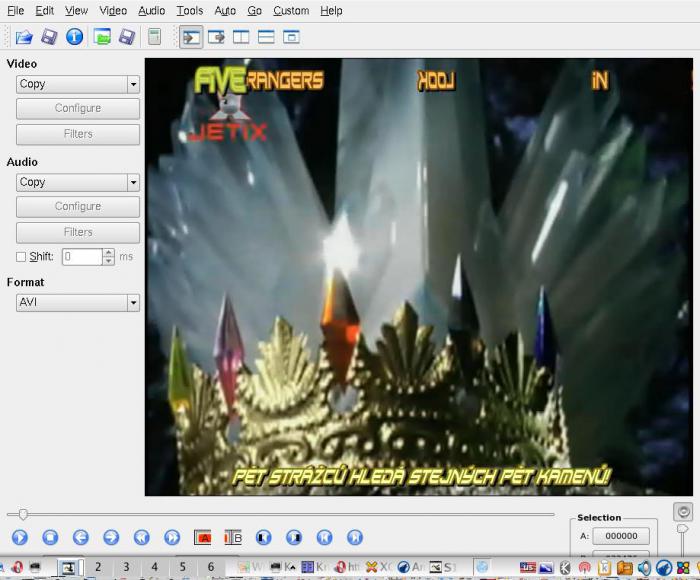Screen dimensions: 700x580
Task: Enable the audio Shift checkbox
Action: pos(21,257)
